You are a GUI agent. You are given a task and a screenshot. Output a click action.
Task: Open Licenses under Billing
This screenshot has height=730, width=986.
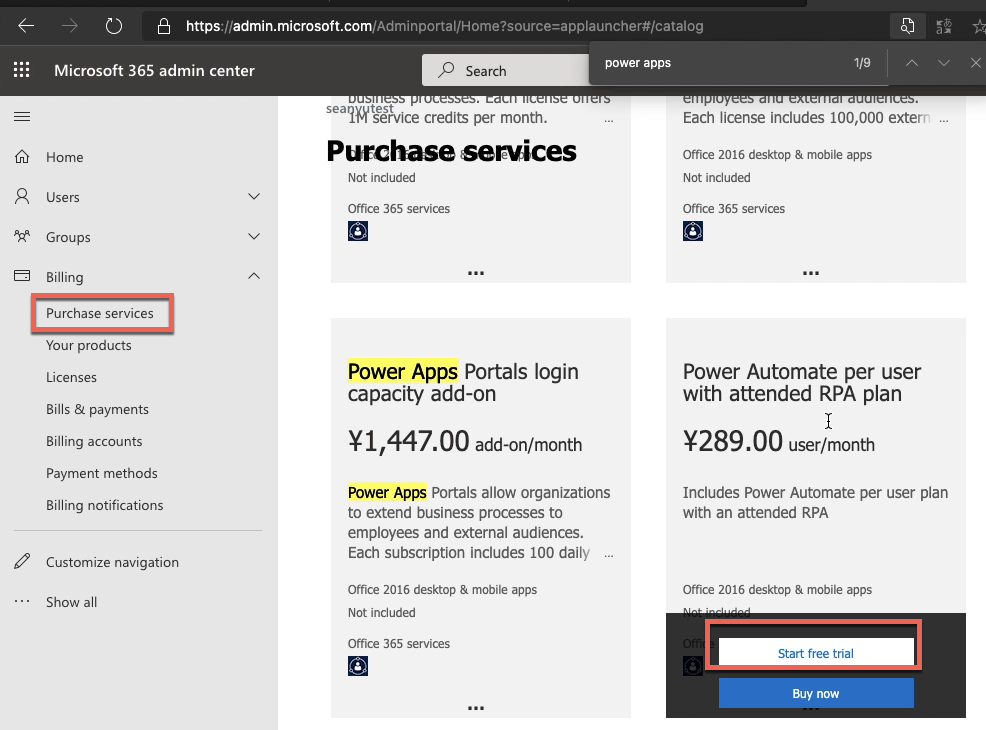pos(71,377)
